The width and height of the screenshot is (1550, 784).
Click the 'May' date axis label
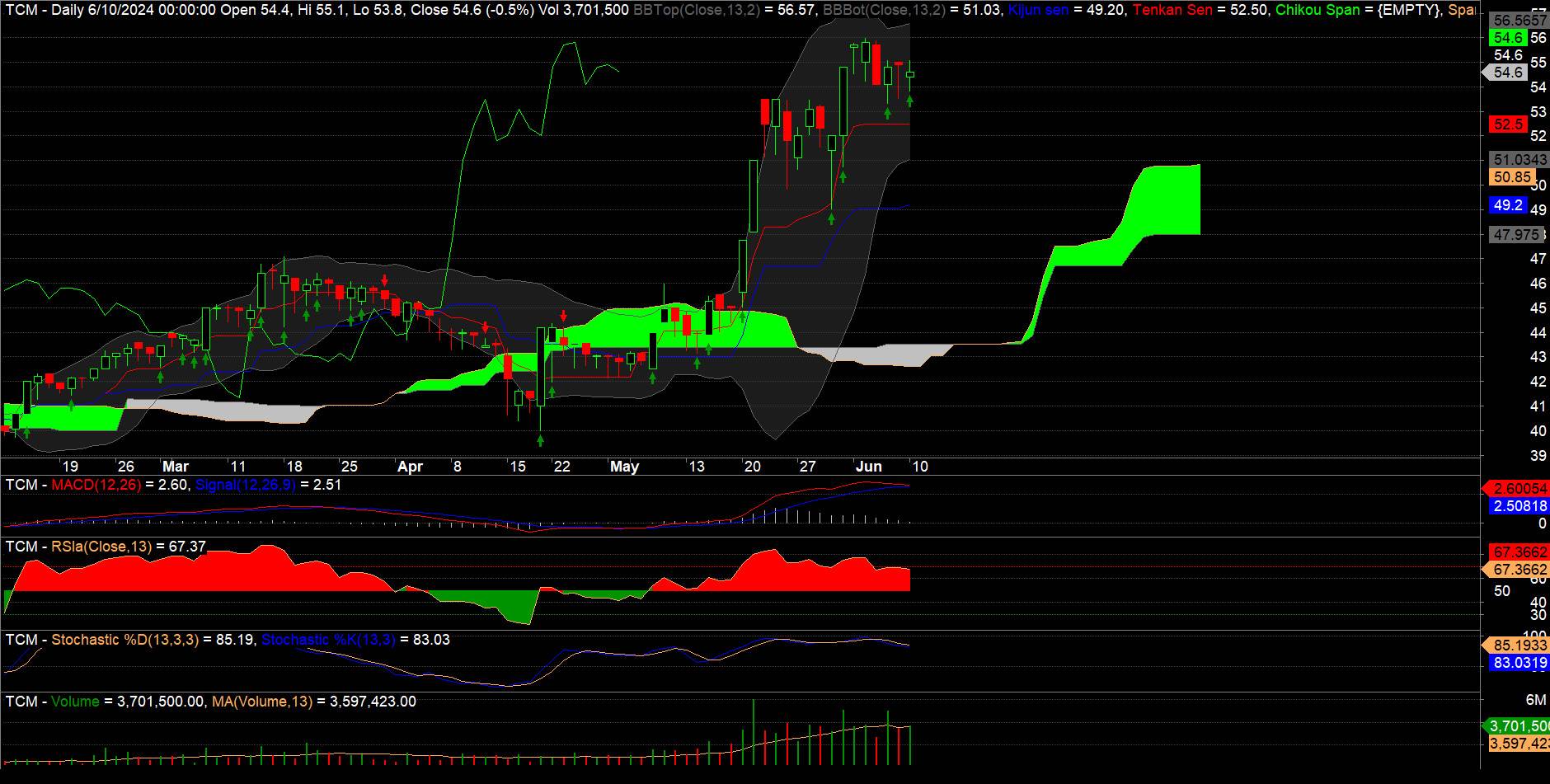point(625,467)
